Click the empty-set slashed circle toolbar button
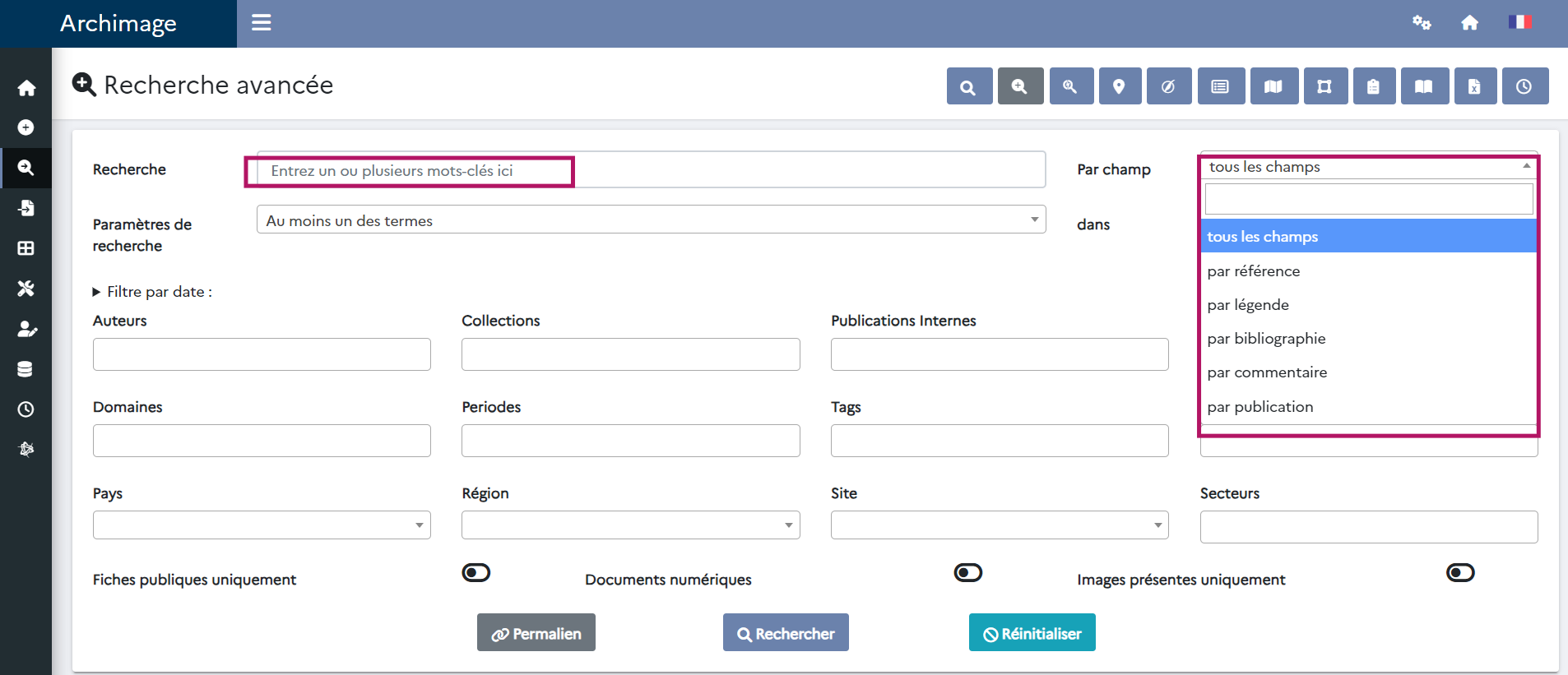 point(1169,86)
